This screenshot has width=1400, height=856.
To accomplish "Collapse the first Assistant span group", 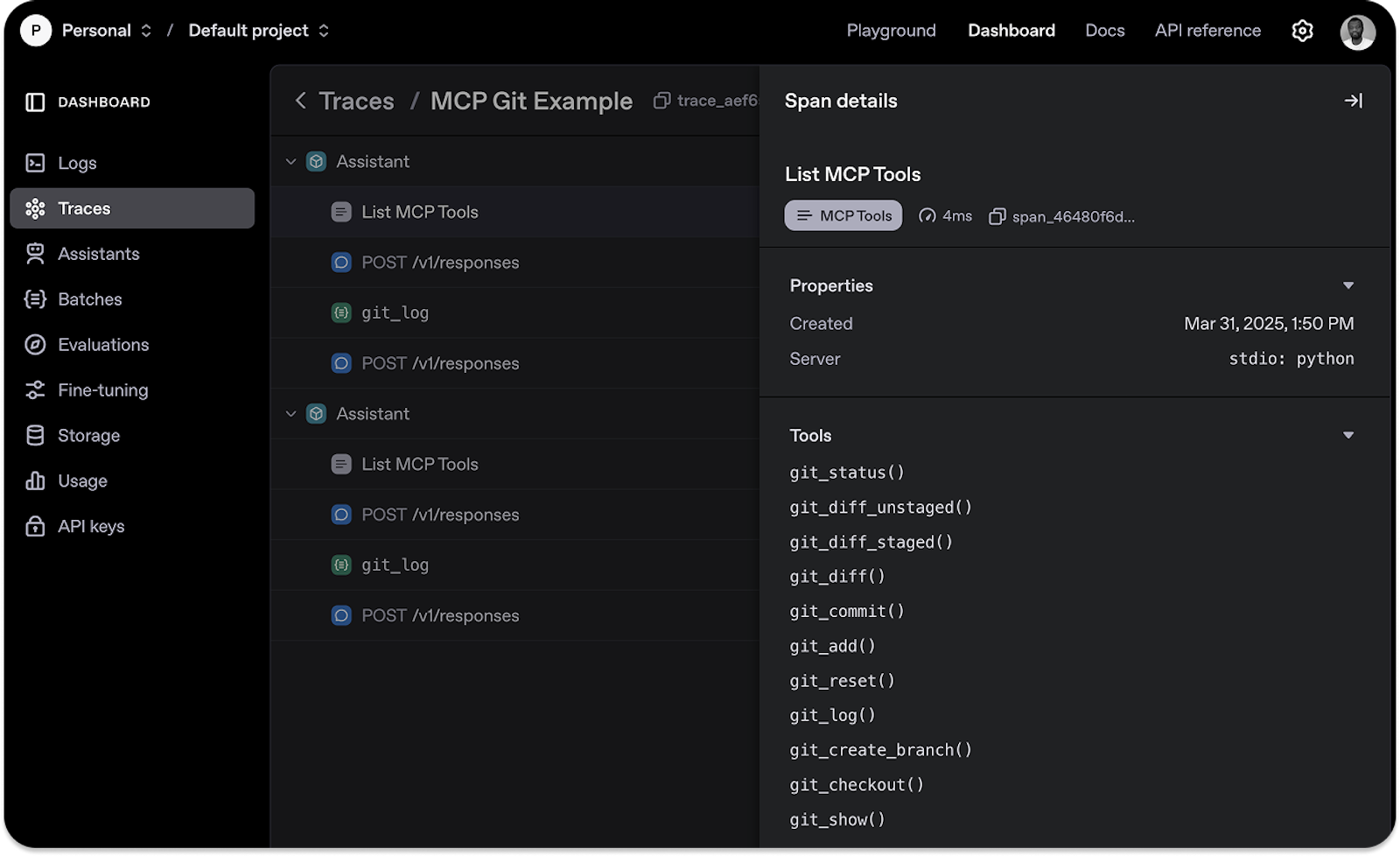I will pyautogui.click(x=290, y=161).
